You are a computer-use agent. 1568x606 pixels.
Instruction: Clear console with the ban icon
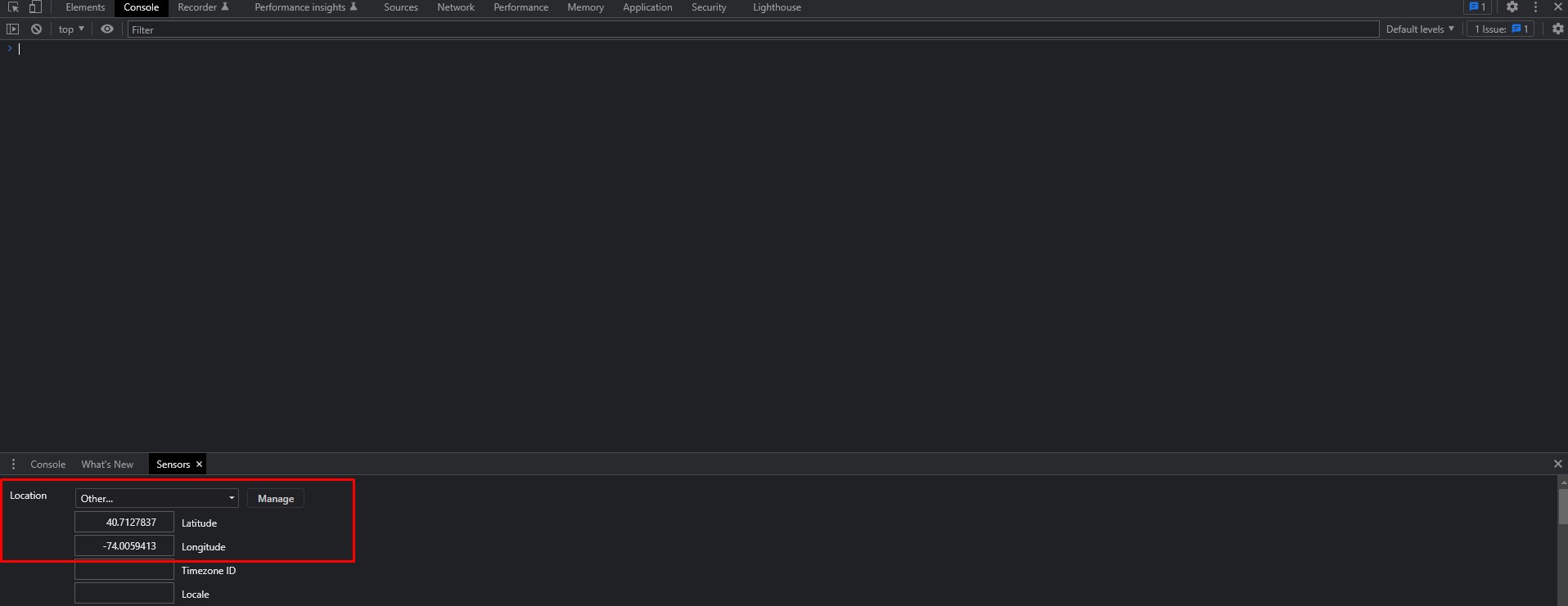36,29
